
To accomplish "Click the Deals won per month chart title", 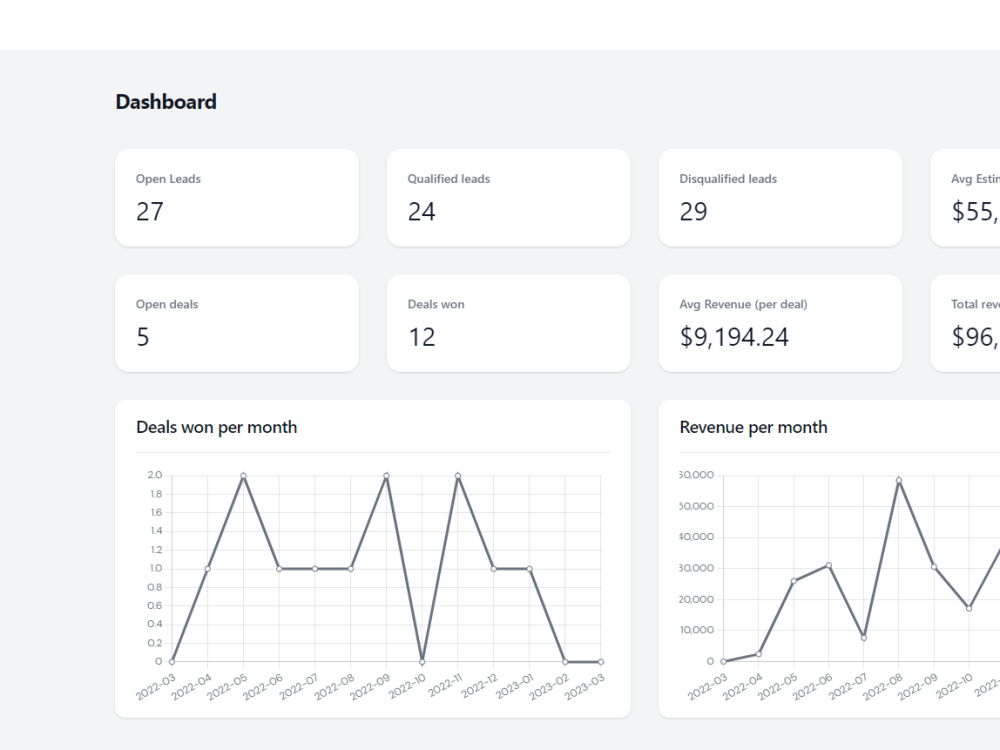I will pos(217,427).
